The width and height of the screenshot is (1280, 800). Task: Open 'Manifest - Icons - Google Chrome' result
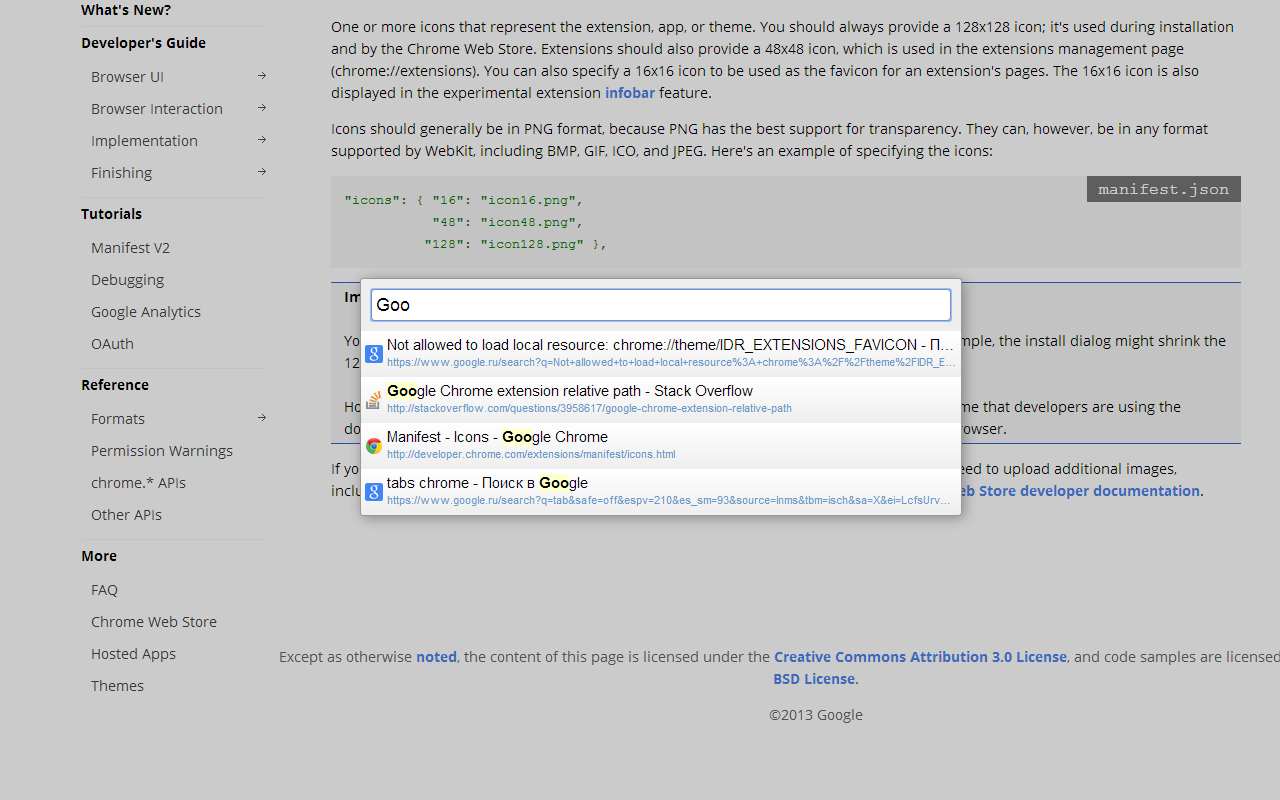tap(661, 446)
